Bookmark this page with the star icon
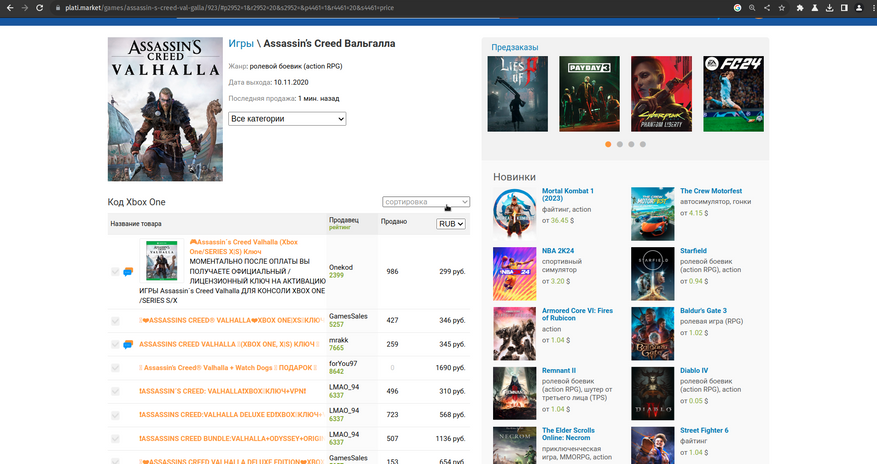Screen dimensions: 877x464 (x=781, y=8)
